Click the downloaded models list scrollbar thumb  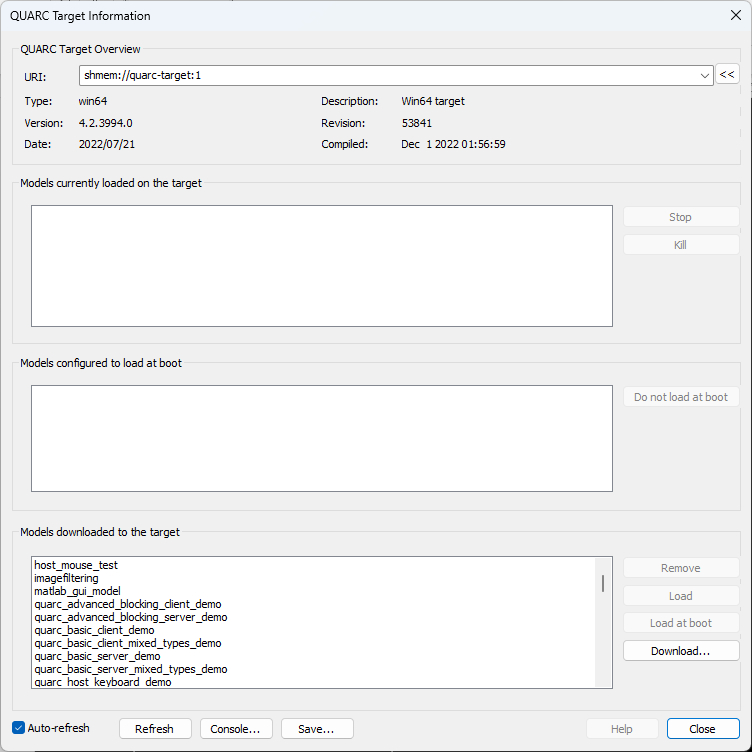pos(603,583)
